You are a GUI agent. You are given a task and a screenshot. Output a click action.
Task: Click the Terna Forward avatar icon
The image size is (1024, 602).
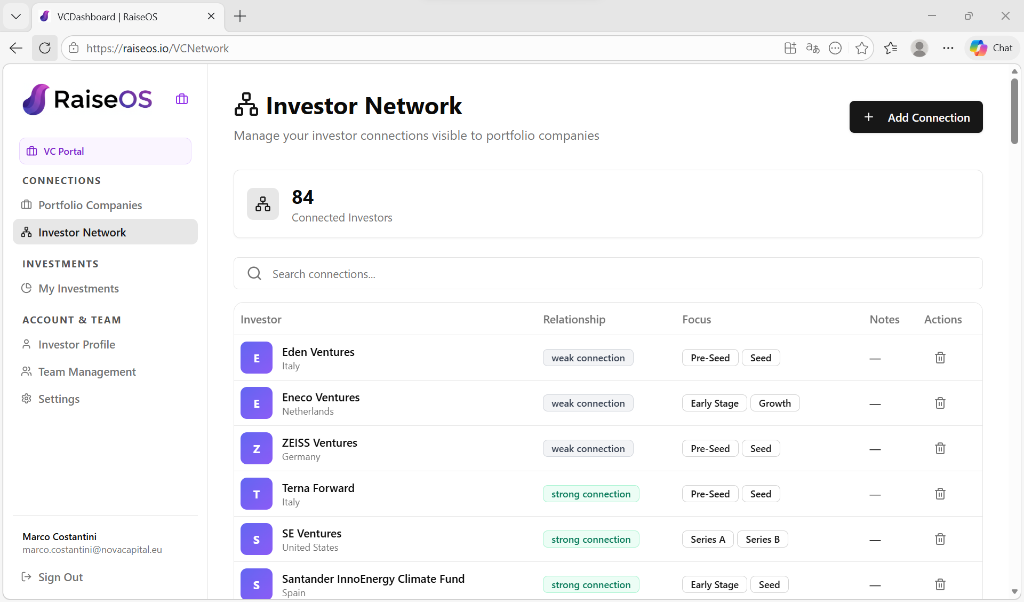click(256, 494)
